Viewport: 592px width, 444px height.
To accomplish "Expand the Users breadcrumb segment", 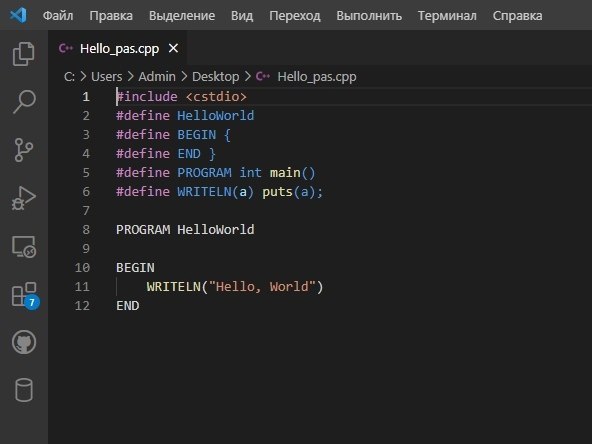I will tap(106, 77).
